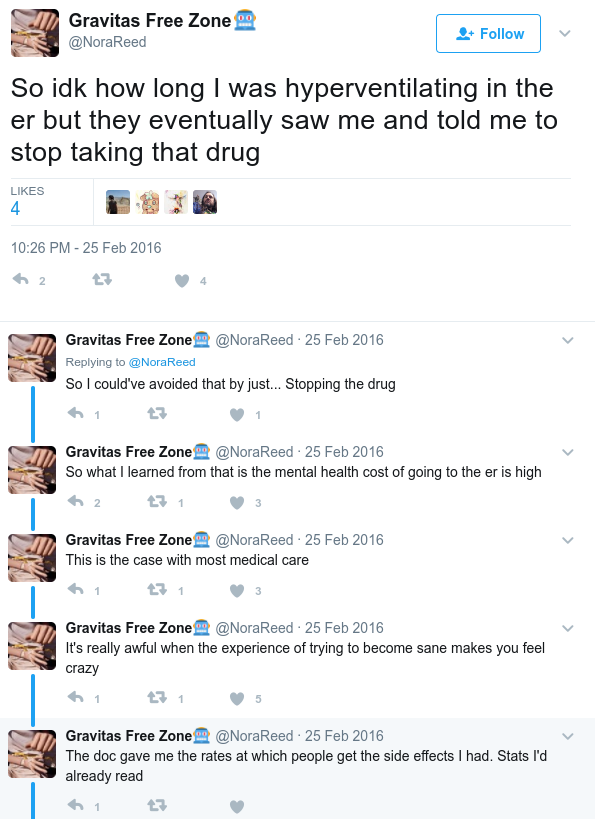Viewport: 595px width, 819px height.
Task: Open first liker's avatar in likes row
Action: coord(118,202)
